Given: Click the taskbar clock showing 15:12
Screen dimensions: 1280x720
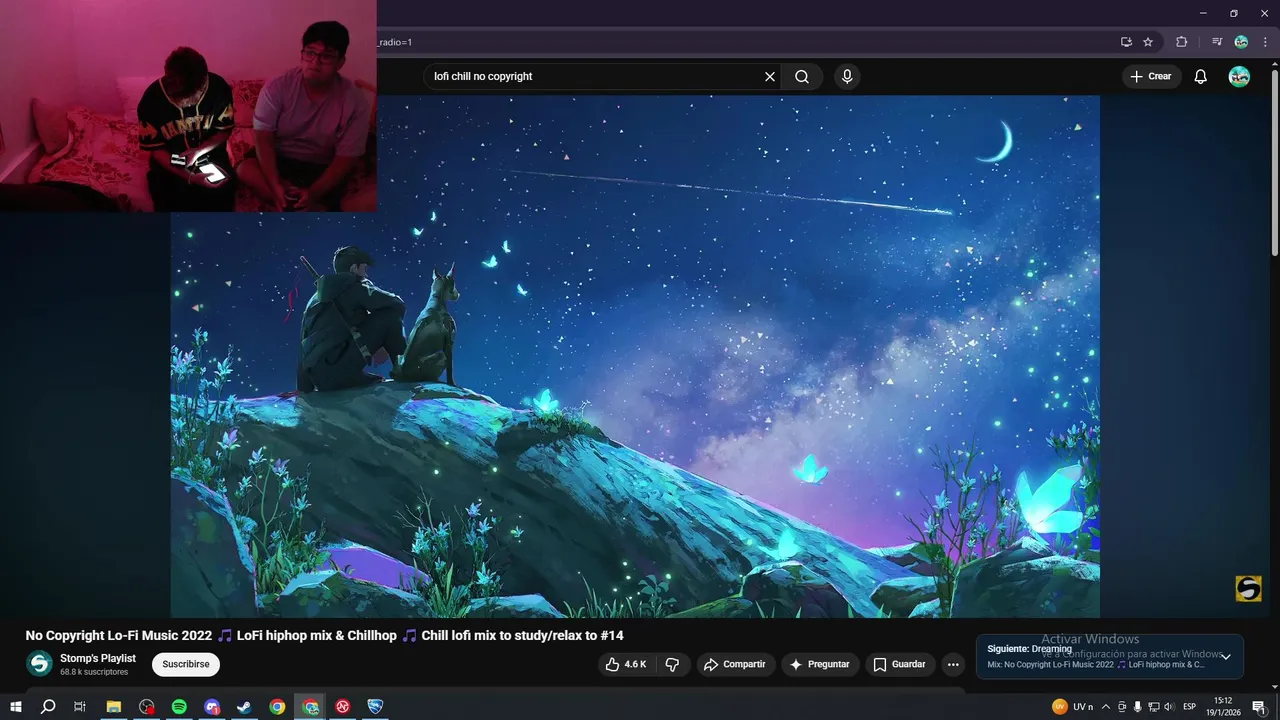Looking at the screenshot, I should [1223, 707].
